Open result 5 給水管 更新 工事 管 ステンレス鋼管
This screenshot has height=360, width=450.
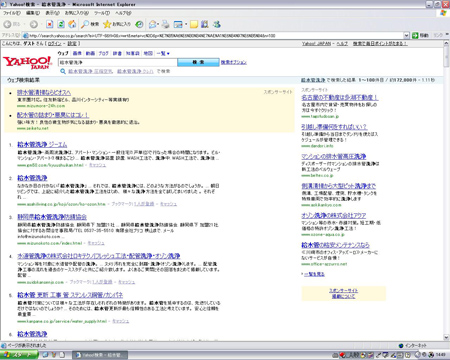pyautogui.click(x=70, y=295)
